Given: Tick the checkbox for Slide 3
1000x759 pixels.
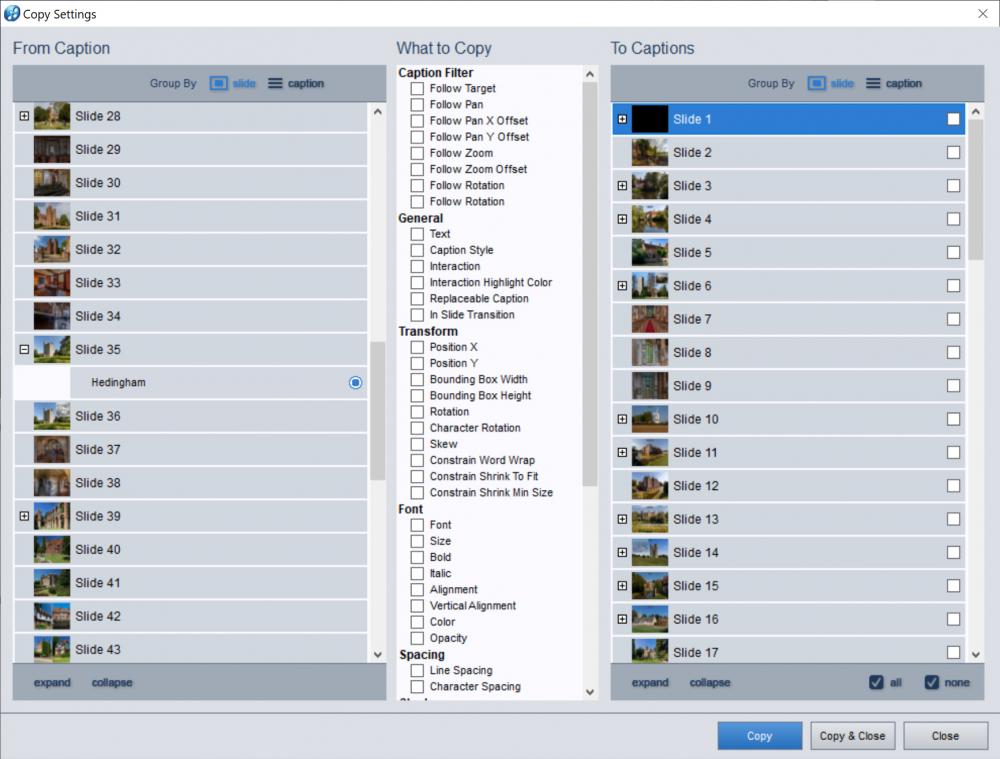Looking at the screenshot, I should click(x=953, y=186).
